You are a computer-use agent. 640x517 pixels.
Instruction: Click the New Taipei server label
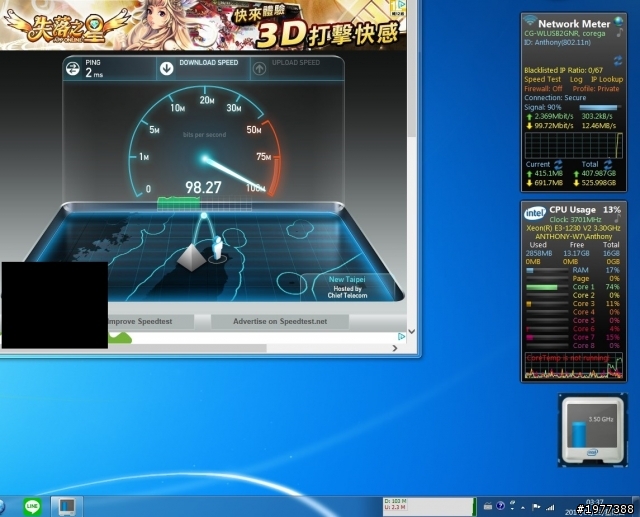tap(347, 280)
